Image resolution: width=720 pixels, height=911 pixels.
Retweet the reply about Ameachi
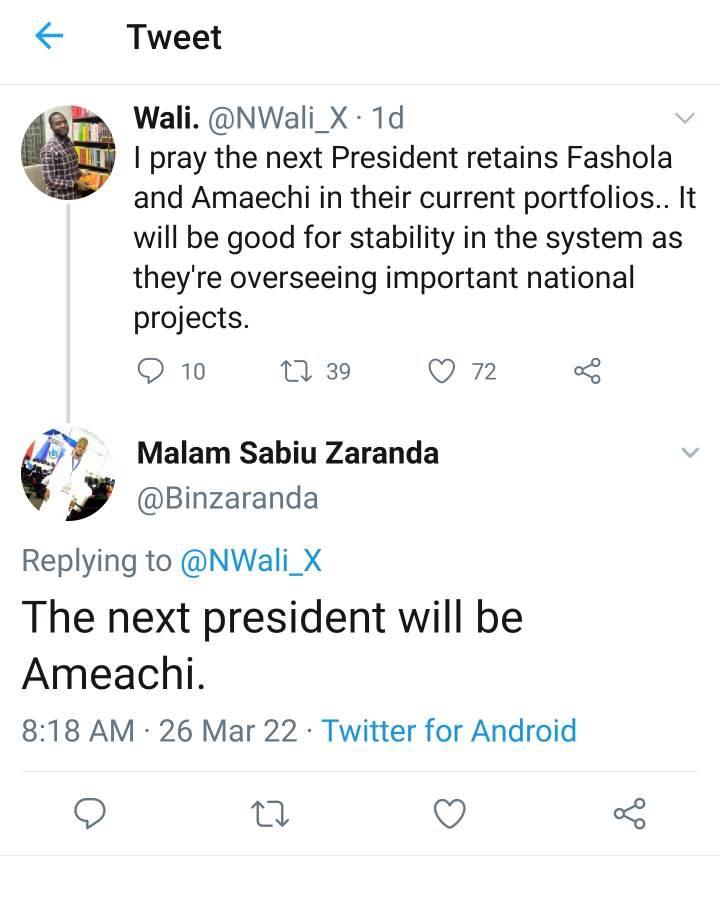click(x=270, y=813)
